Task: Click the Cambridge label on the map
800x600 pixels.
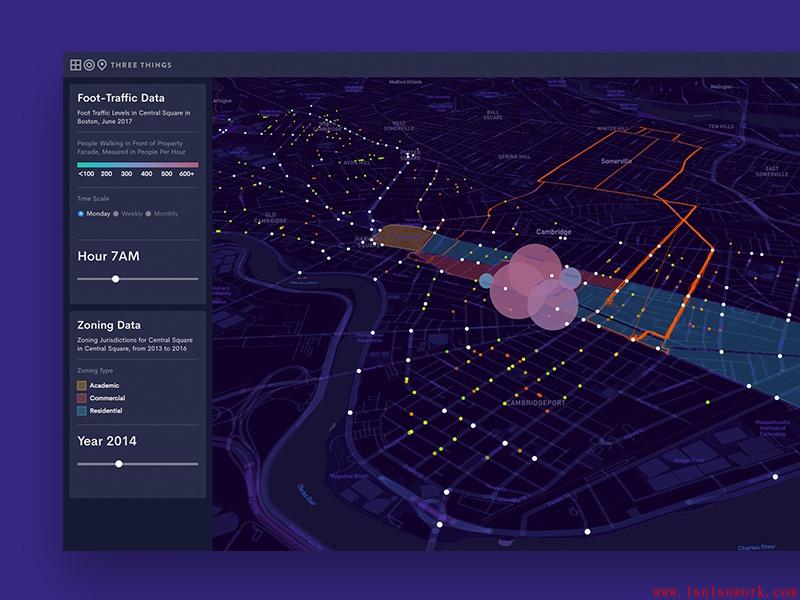Action: [x=553, y=232]
